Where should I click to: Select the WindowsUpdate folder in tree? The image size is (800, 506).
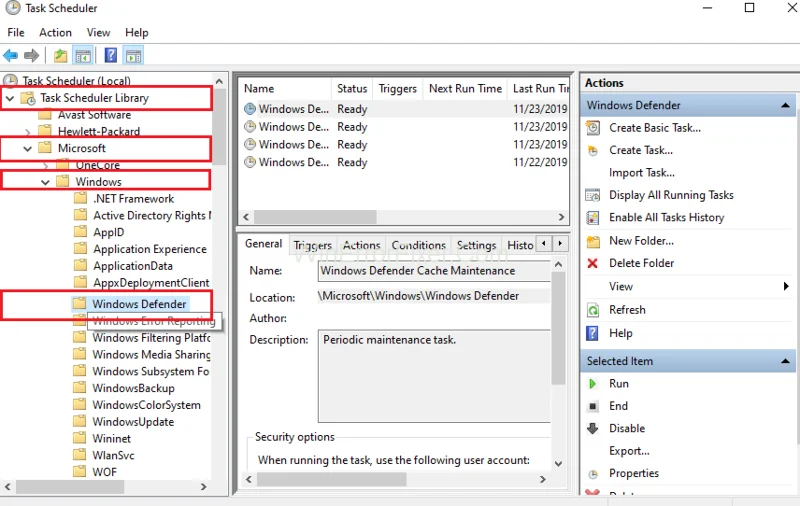(x=133, y=422)
